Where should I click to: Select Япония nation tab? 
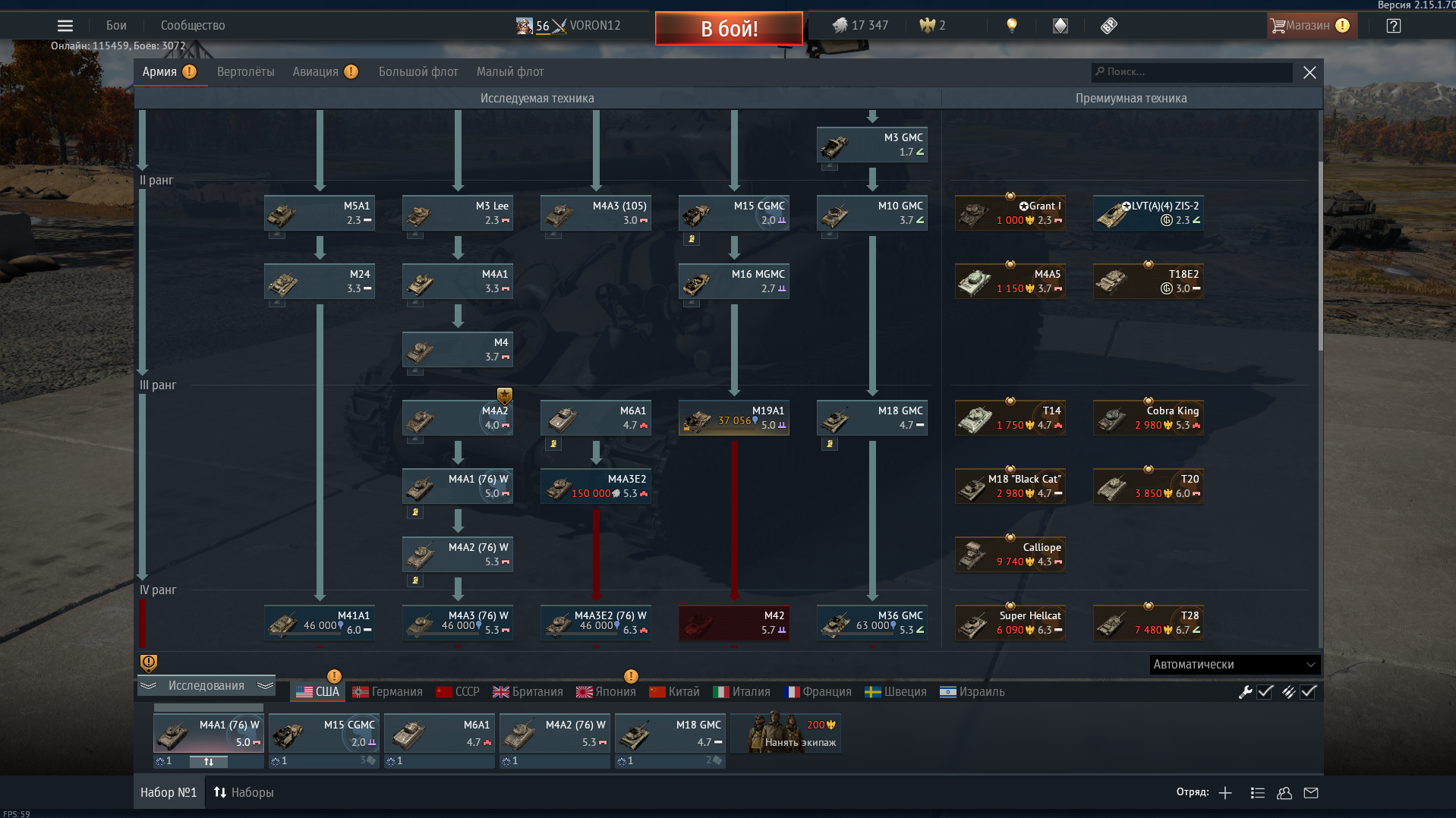click(606, 692)
